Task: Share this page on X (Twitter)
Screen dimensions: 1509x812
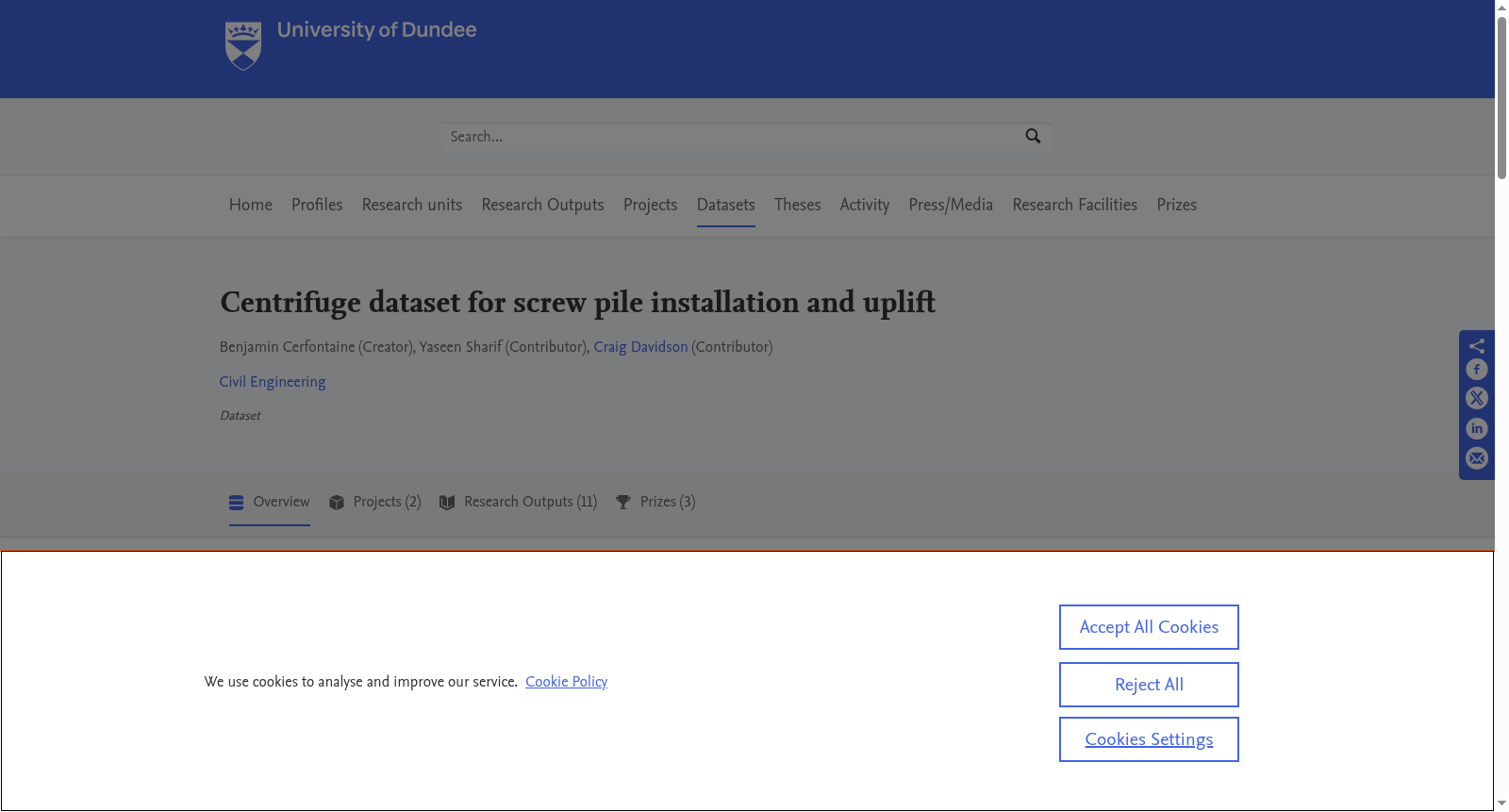Action: [1477, 399]
